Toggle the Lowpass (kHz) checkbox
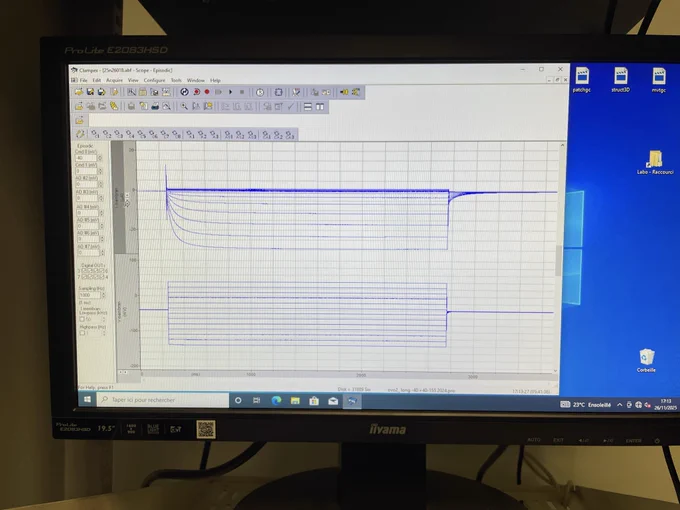The height and width of the screenshot is (510, 680). pos(82,319)
